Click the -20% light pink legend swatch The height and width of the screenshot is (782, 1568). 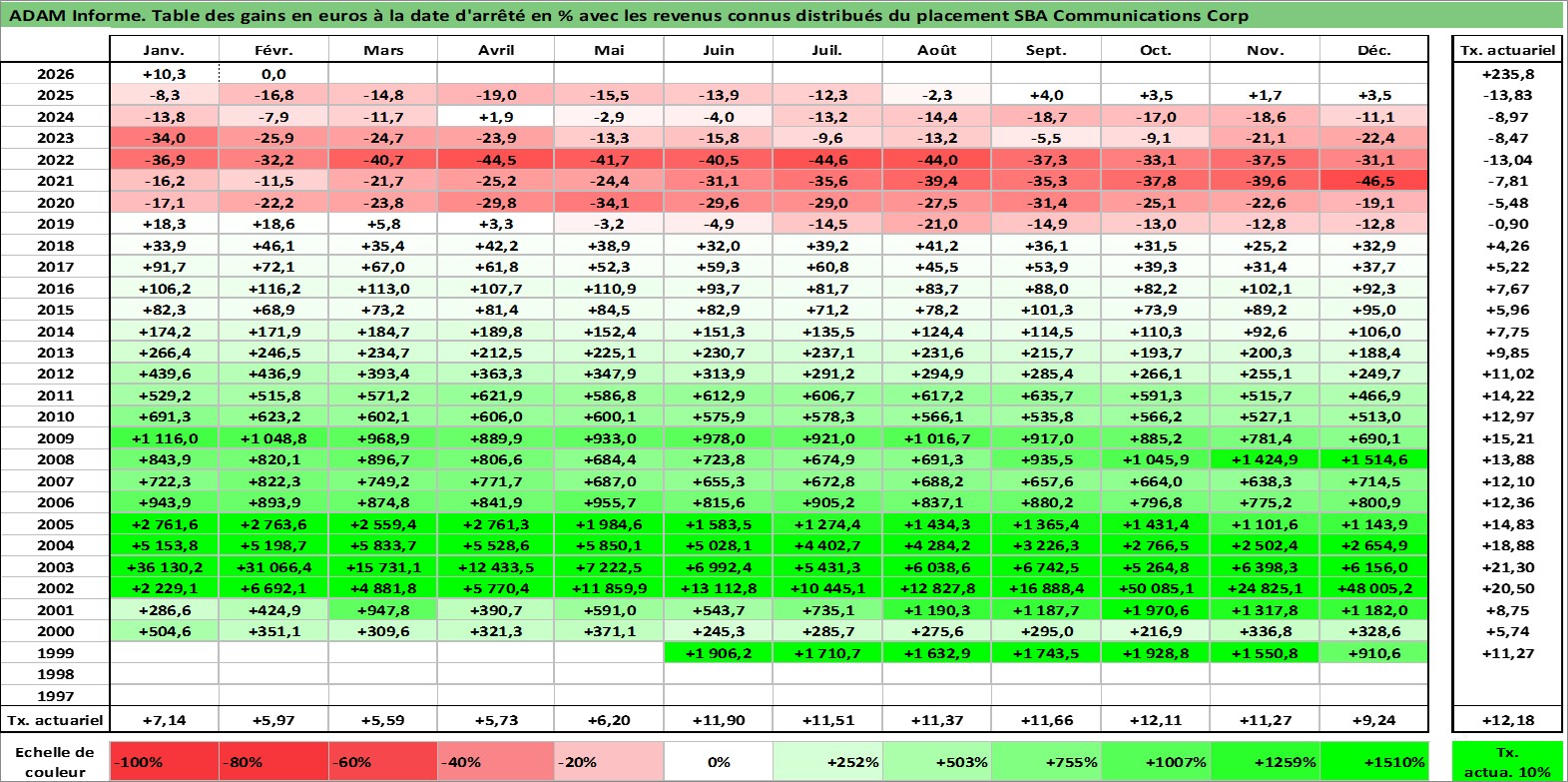[609, 761]
